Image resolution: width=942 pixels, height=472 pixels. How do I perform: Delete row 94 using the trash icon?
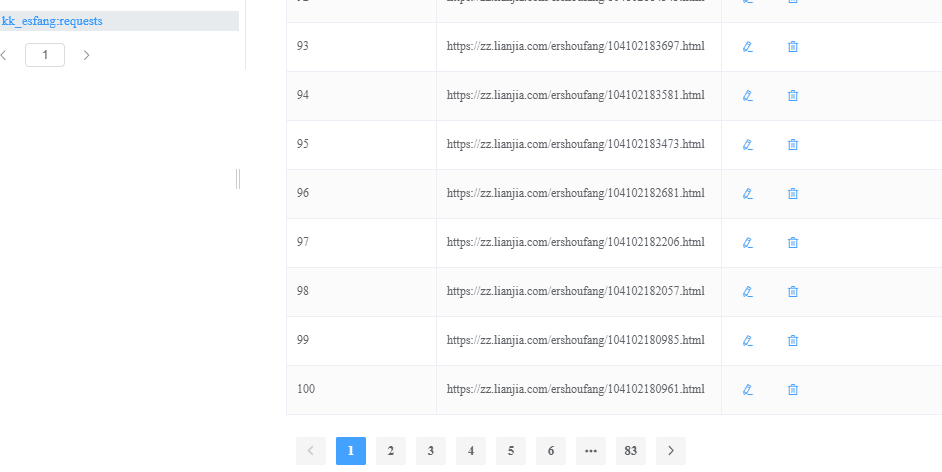(x=793, y=95)
